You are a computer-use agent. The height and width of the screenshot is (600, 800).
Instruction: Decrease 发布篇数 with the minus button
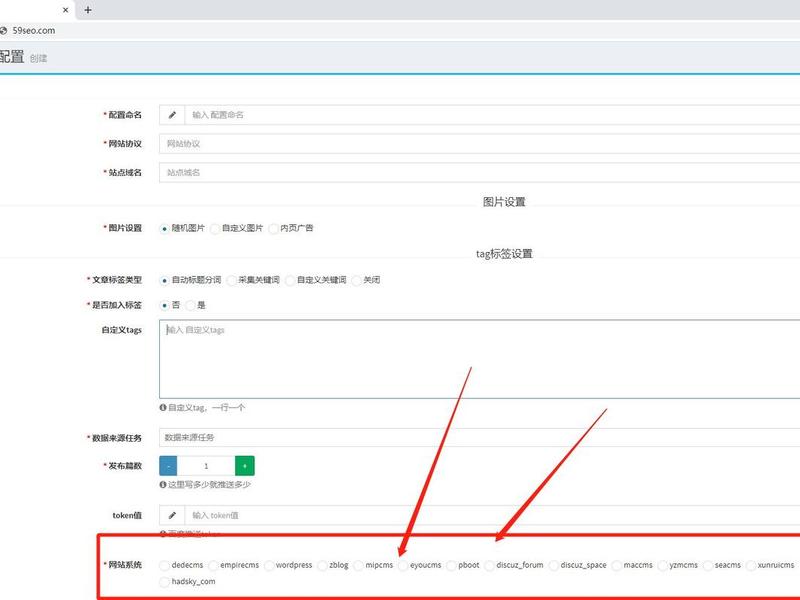168,466
